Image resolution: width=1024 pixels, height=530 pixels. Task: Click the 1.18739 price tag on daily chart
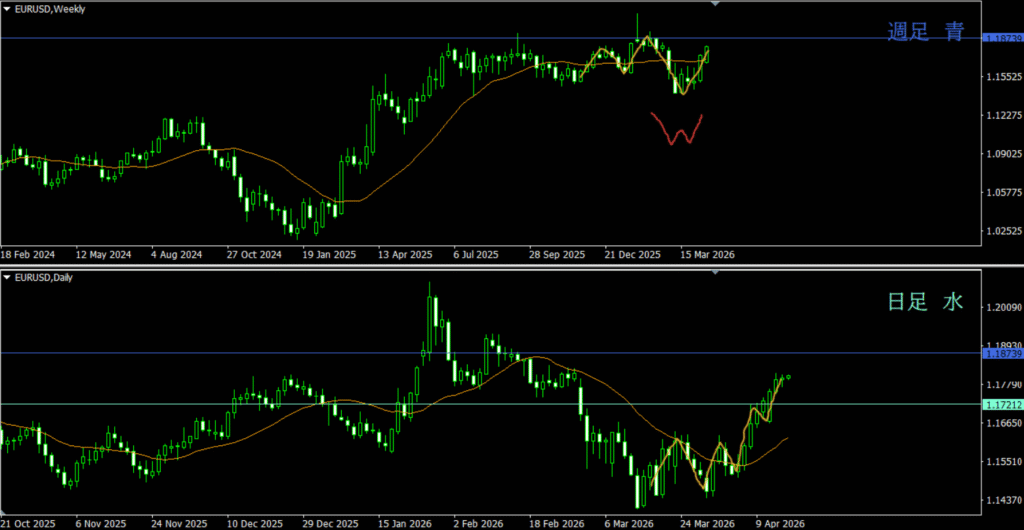click(x=1003, y=354)
